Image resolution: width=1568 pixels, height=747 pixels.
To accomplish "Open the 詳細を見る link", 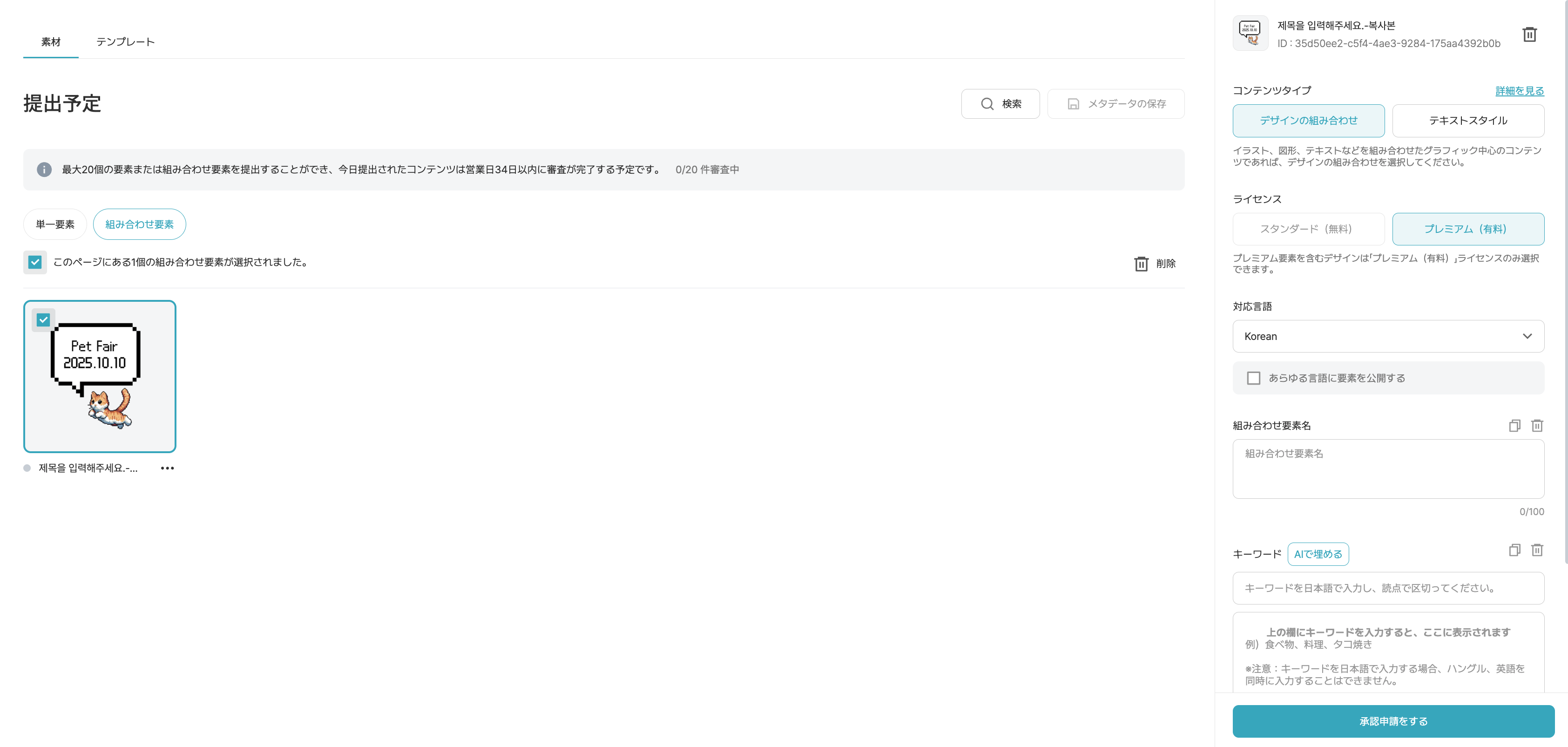I will click(1519, 91).
